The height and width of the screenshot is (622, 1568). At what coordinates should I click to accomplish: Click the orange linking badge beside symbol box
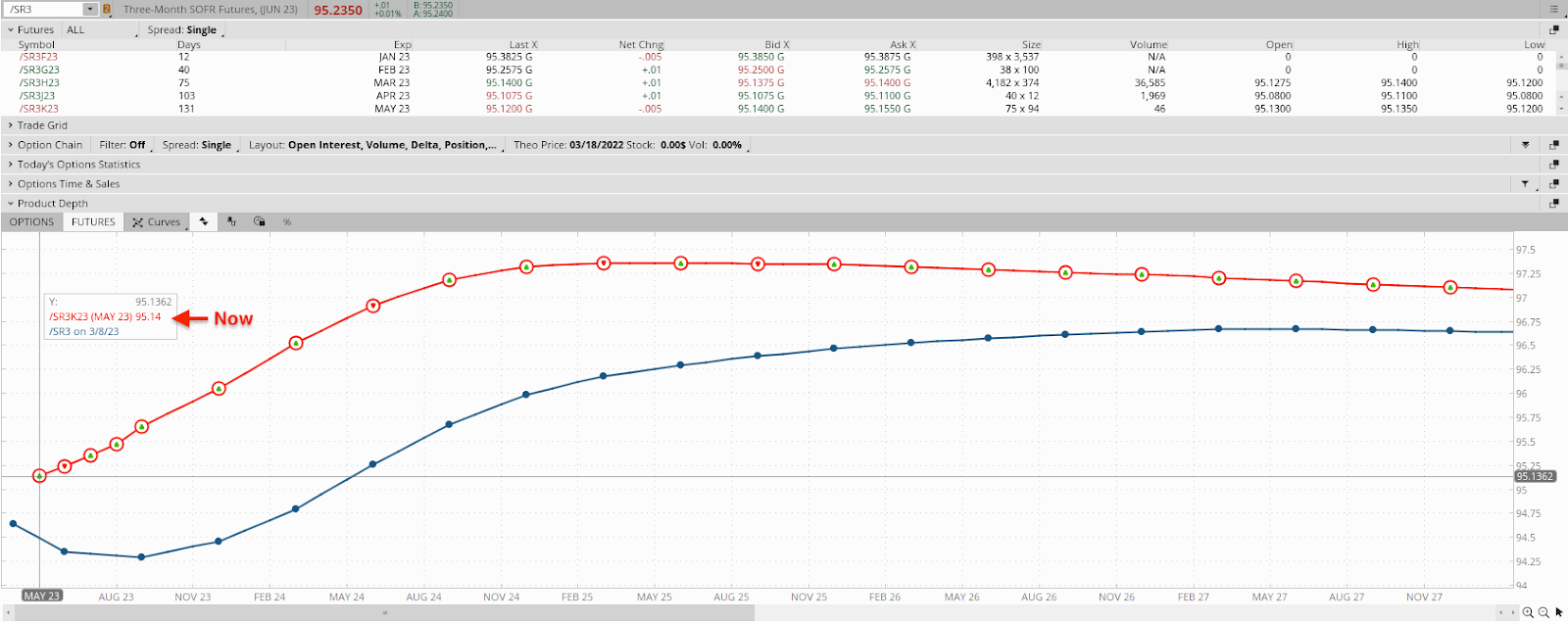107,10
